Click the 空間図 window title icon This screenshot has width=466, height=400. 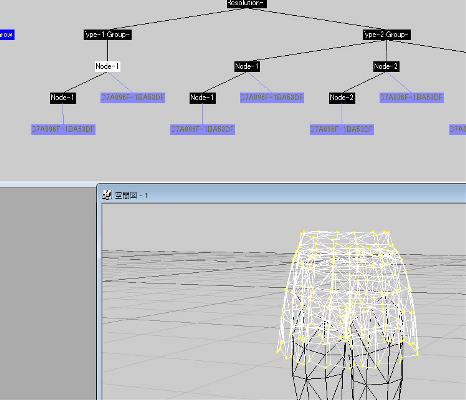[x=107, y=195]
